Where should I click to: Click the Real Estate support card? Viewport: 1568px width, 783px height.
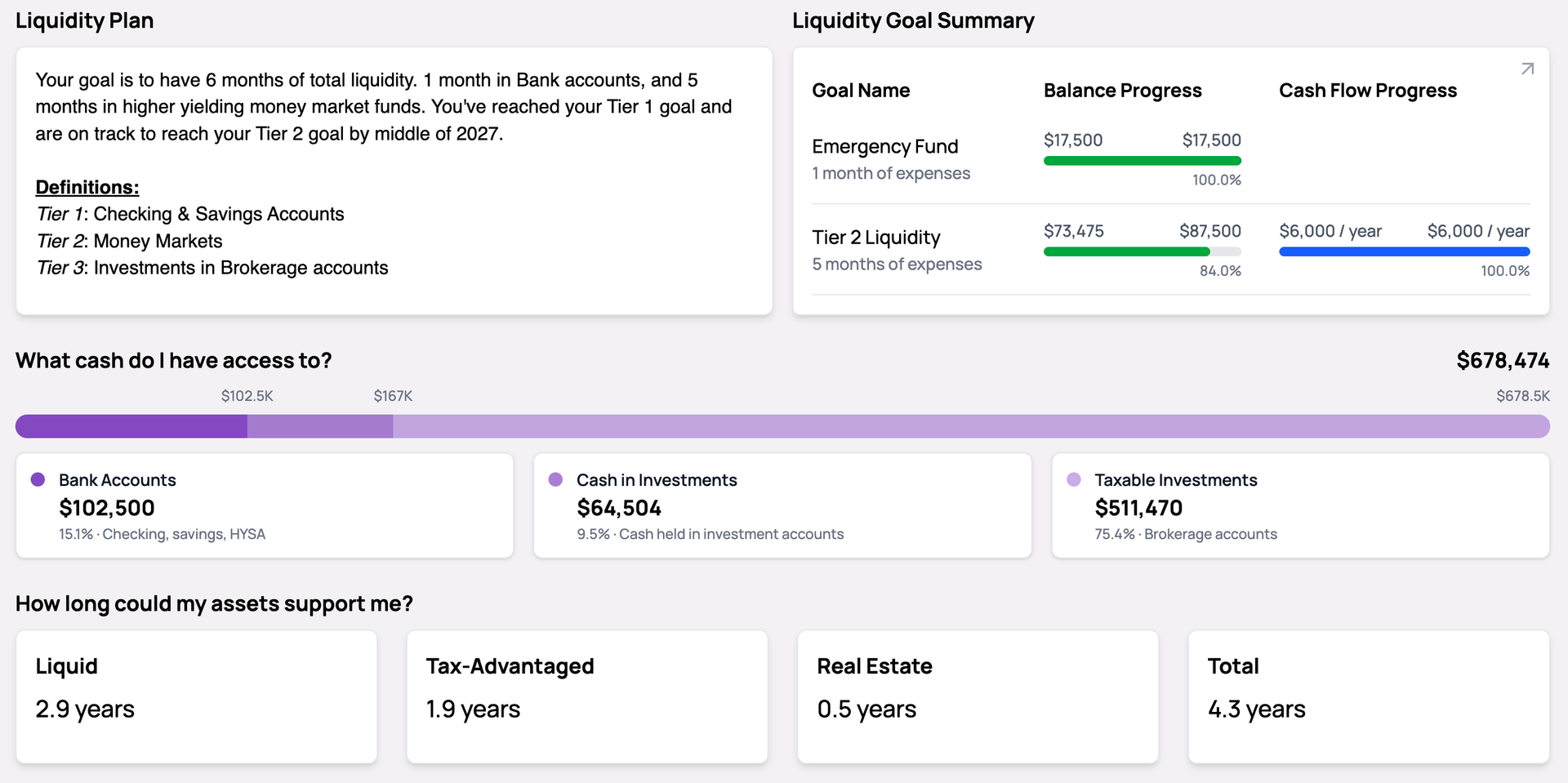click(978, 696)
